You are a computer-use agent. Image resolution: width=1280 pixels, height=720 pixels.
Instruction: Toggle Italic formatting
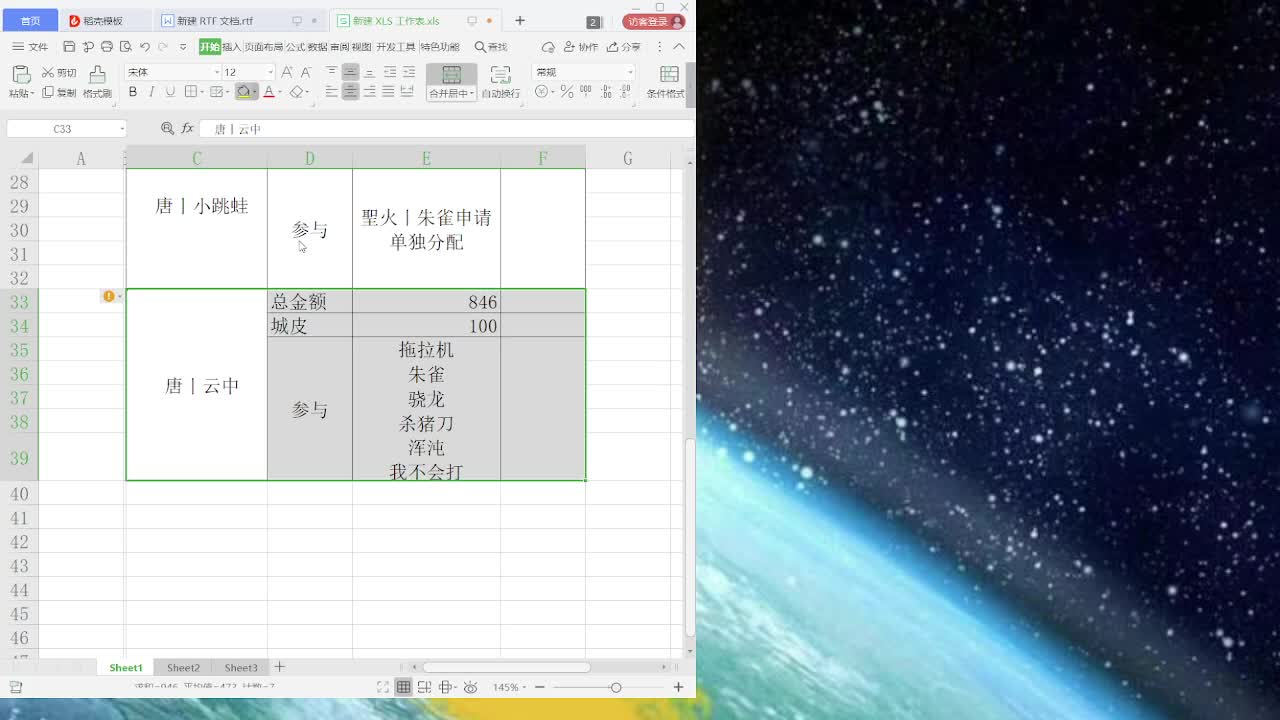[x=151, y=92]
